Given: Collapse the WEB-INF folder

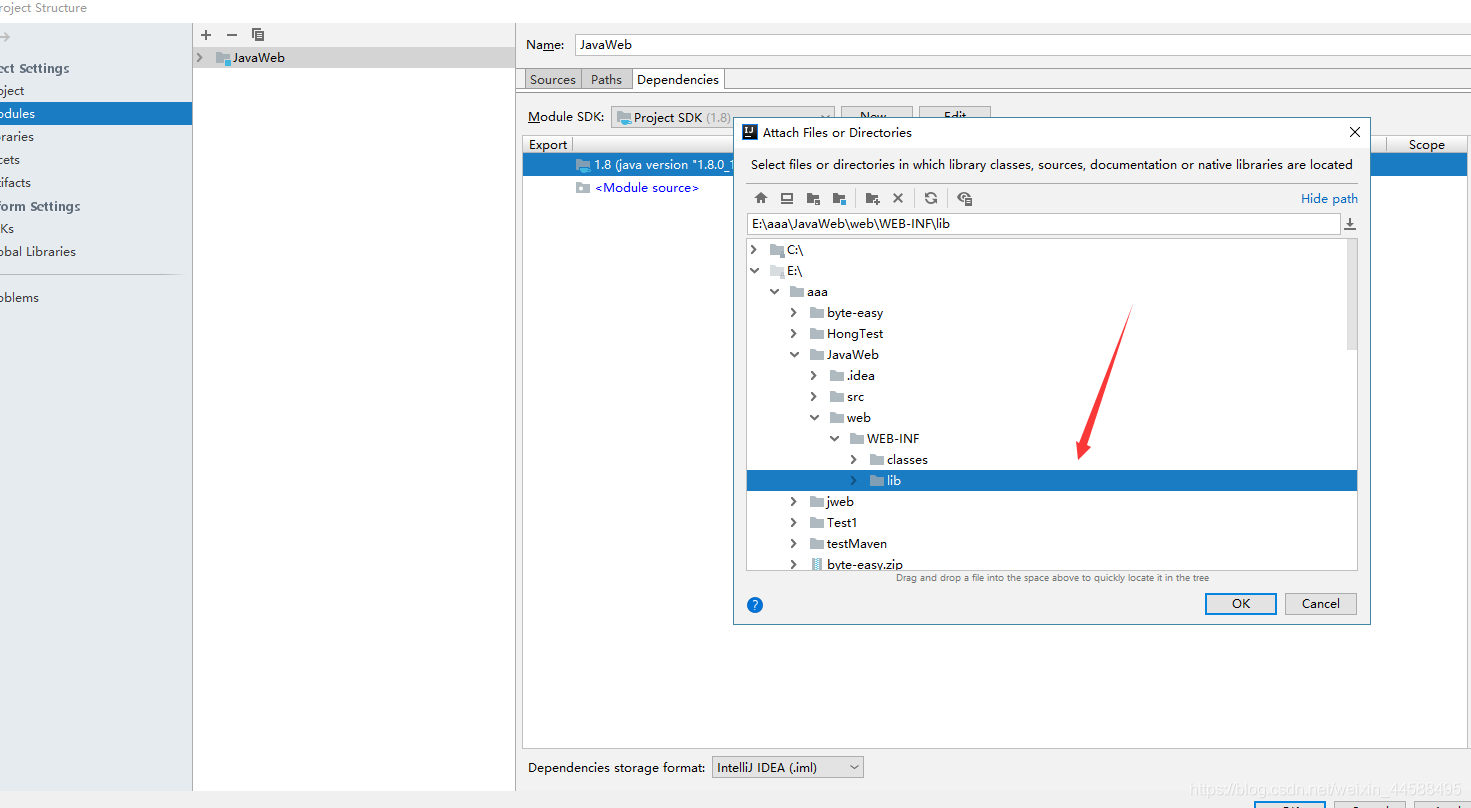Looking at the screenshot, I should (834, 439).
